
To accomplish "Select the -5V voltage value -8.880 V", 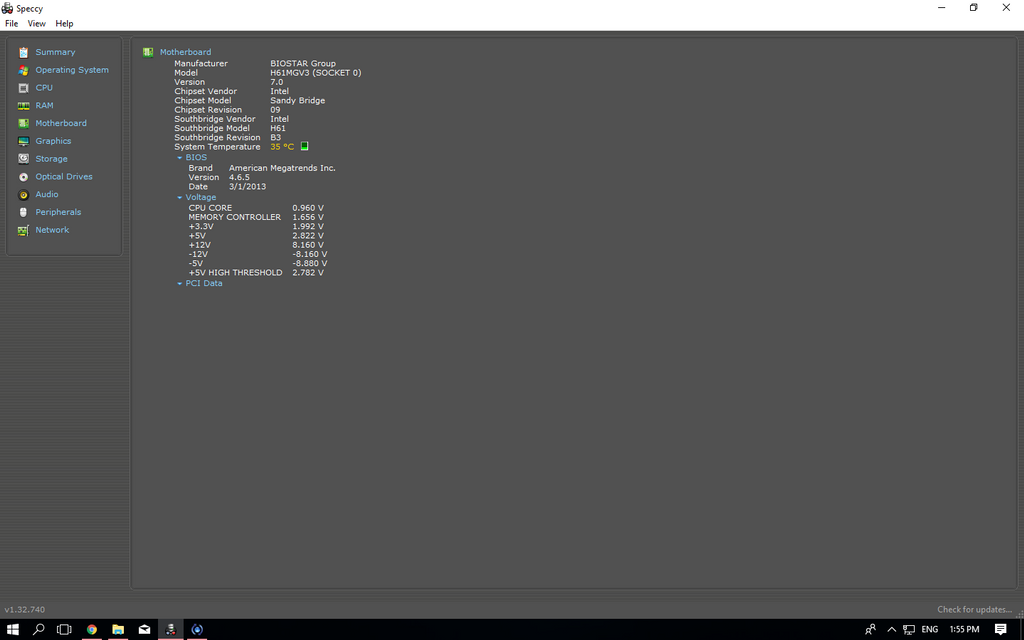I will pos(310,263).
